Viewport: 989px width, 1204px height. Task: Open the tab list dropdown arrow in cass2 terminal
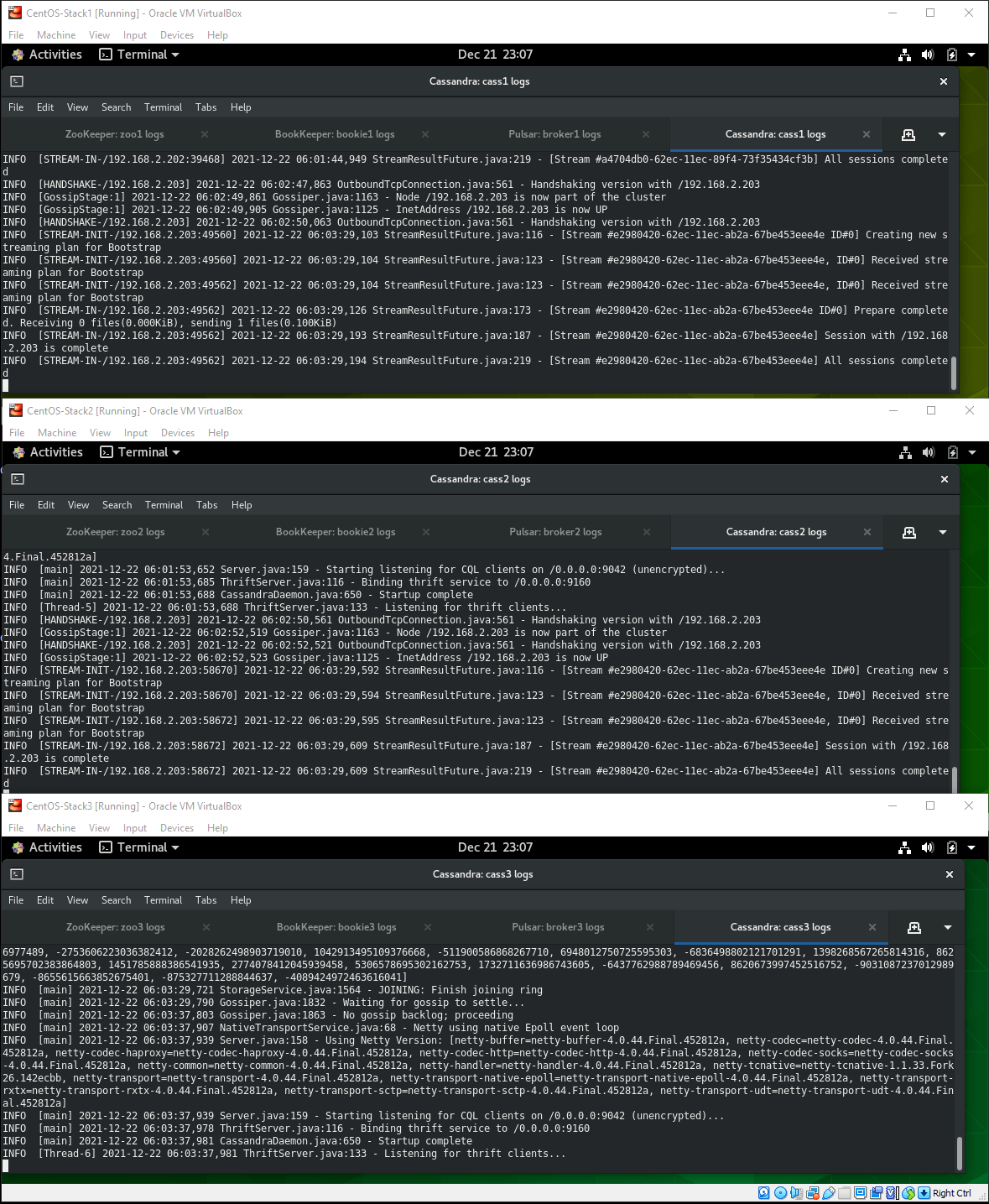[943, 532]
